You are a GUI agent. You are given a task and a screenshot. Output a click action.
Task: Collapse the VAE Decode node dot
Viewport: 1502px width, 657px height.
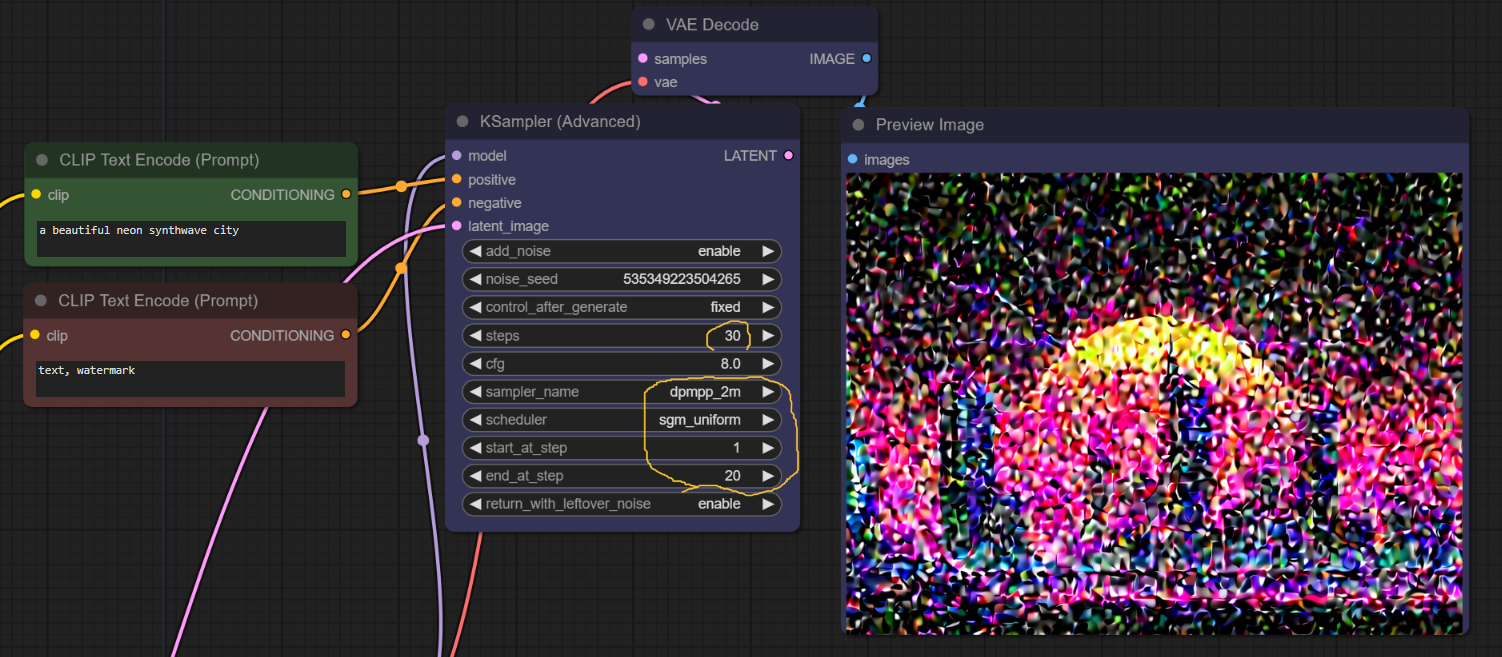(x=649, y=25)
